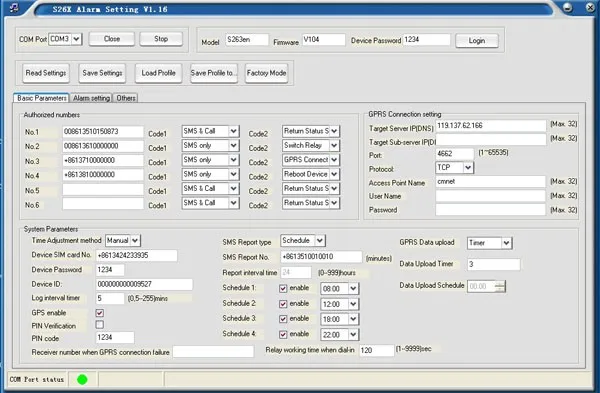Click the Target Sub-server IP field
The image size is (600, 393).
pos(491,140)
